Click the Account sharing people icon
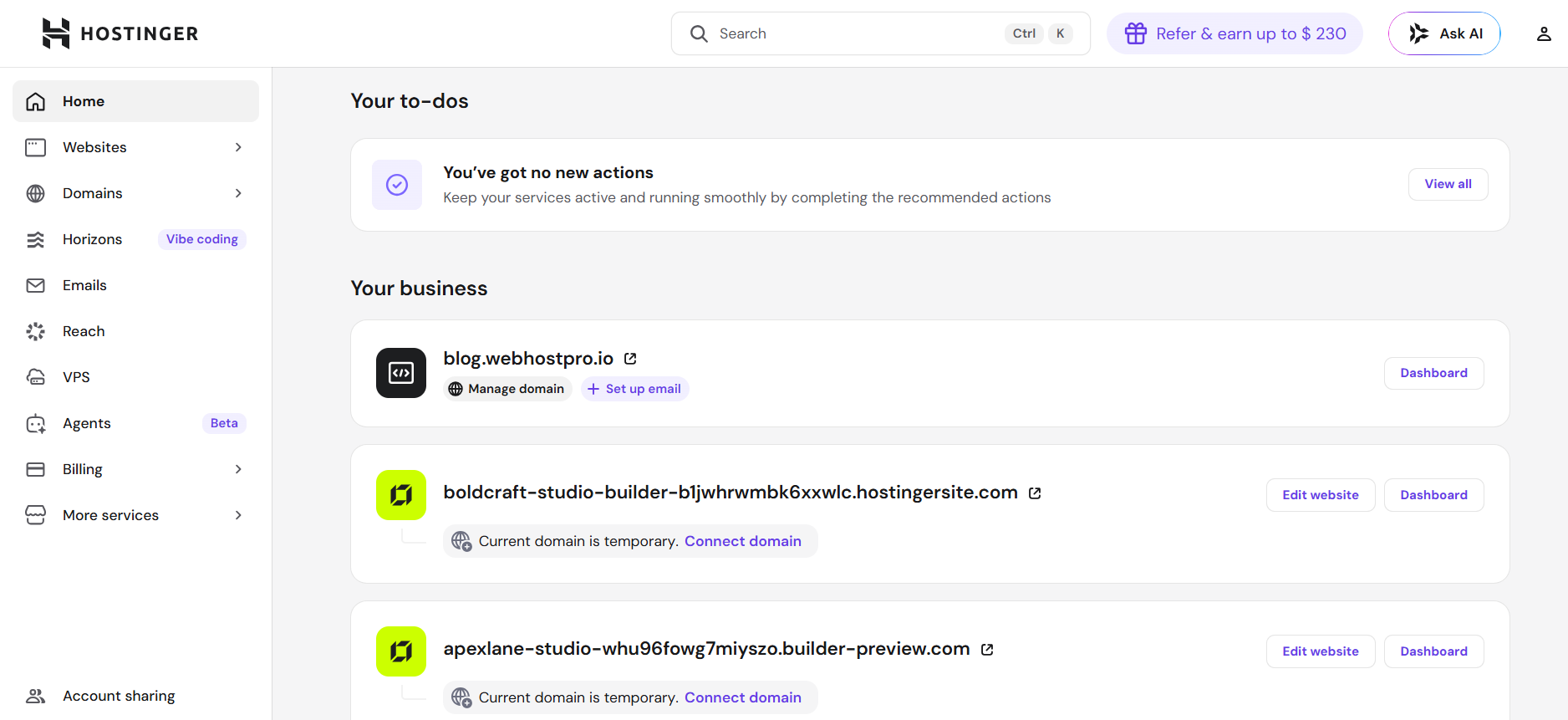This screenshot has height=720, width=1568. (x=35, y=696)
